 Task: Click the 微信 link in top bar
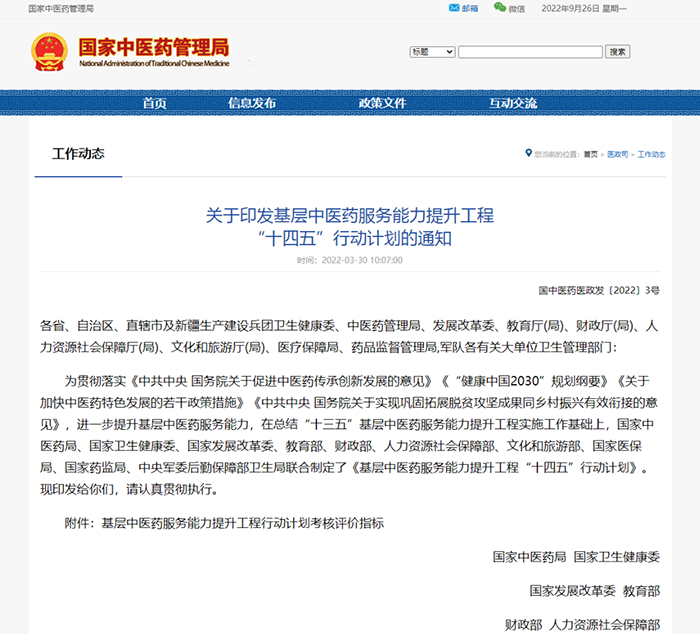pos(517,9)
